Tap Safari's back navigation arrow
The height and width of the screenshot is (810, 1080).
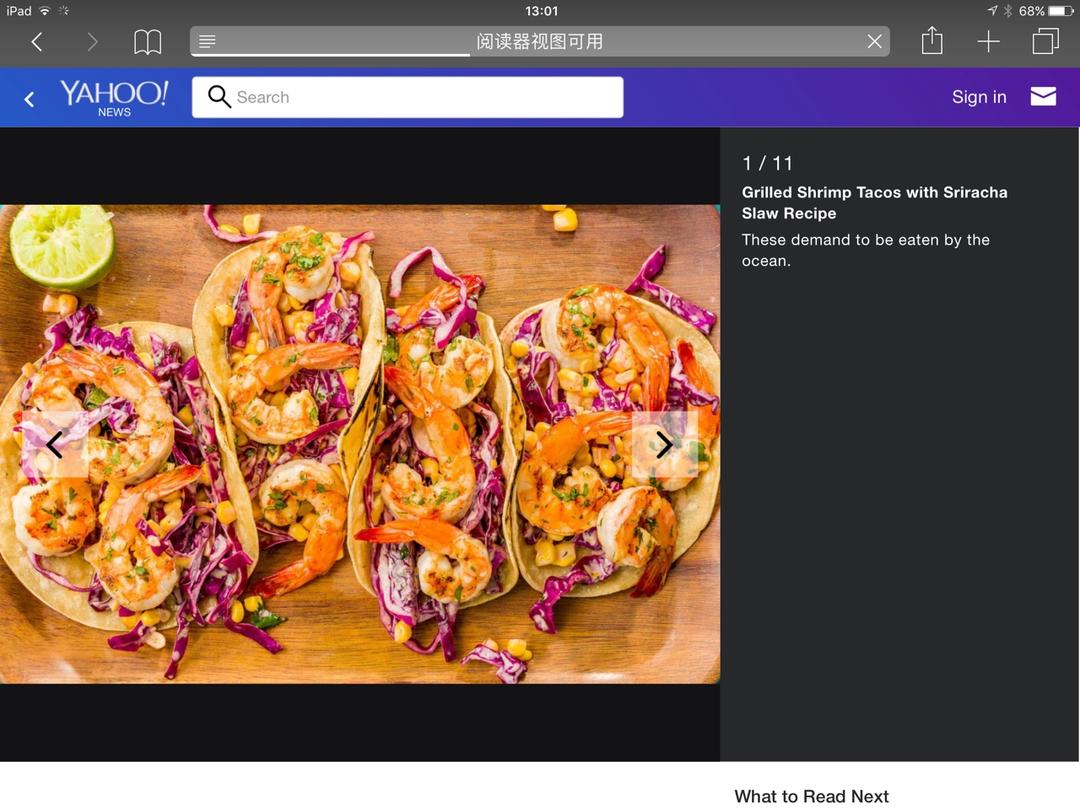pos(37,42)
